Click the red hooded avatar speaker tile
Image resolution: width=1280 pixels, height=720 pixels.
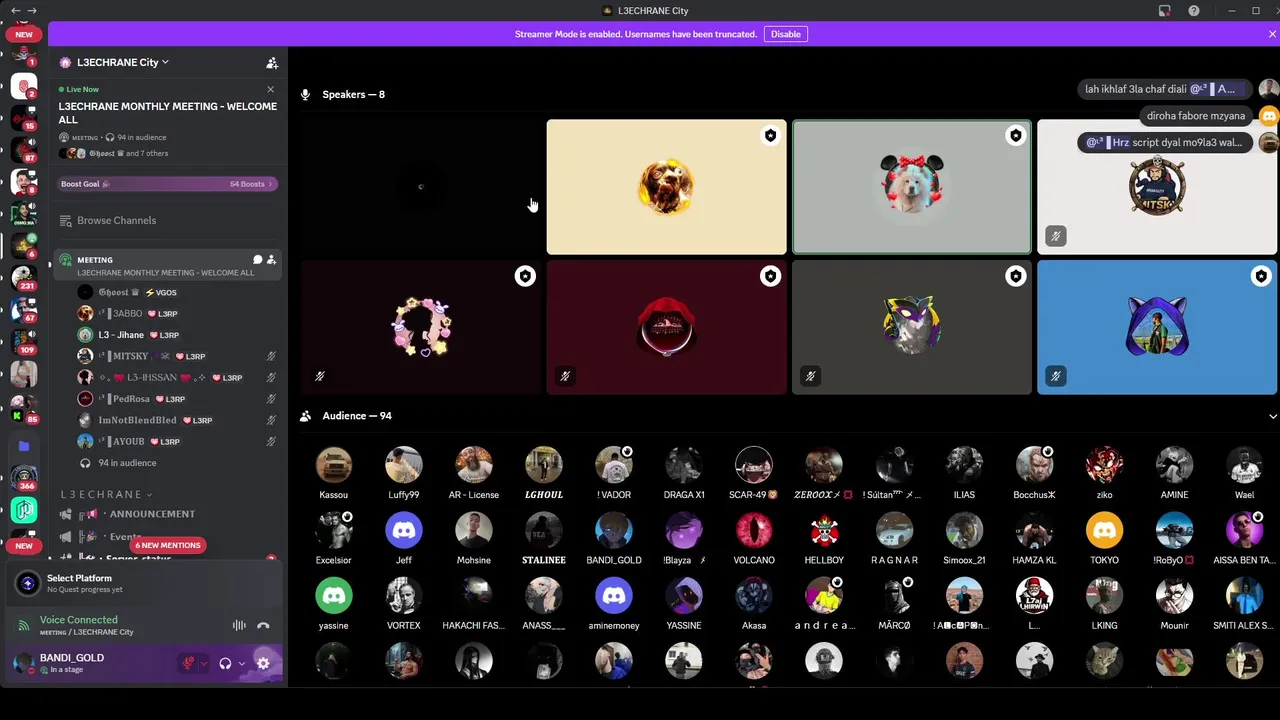(x=666, y=327)
